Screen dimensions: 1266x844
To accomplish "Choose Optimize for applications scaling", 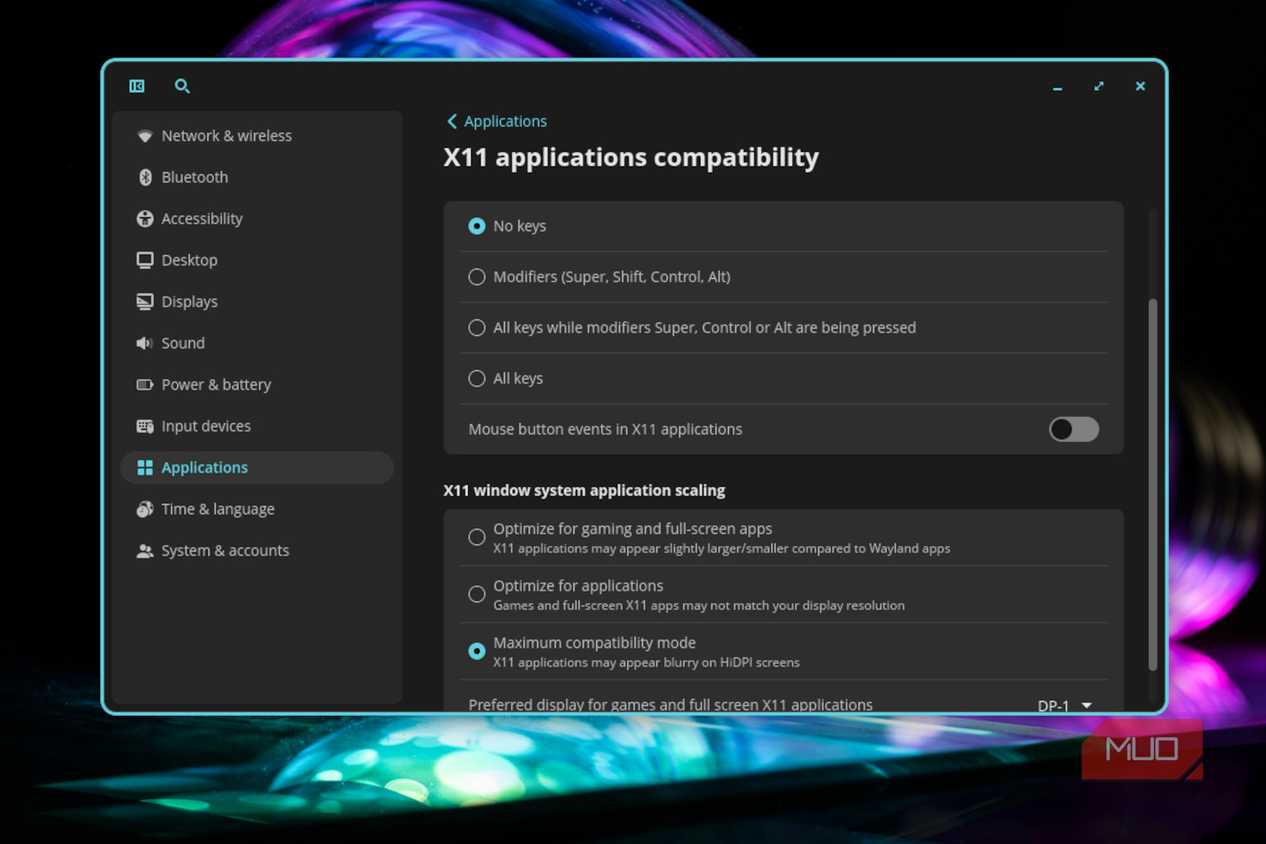I will point(477,594).
